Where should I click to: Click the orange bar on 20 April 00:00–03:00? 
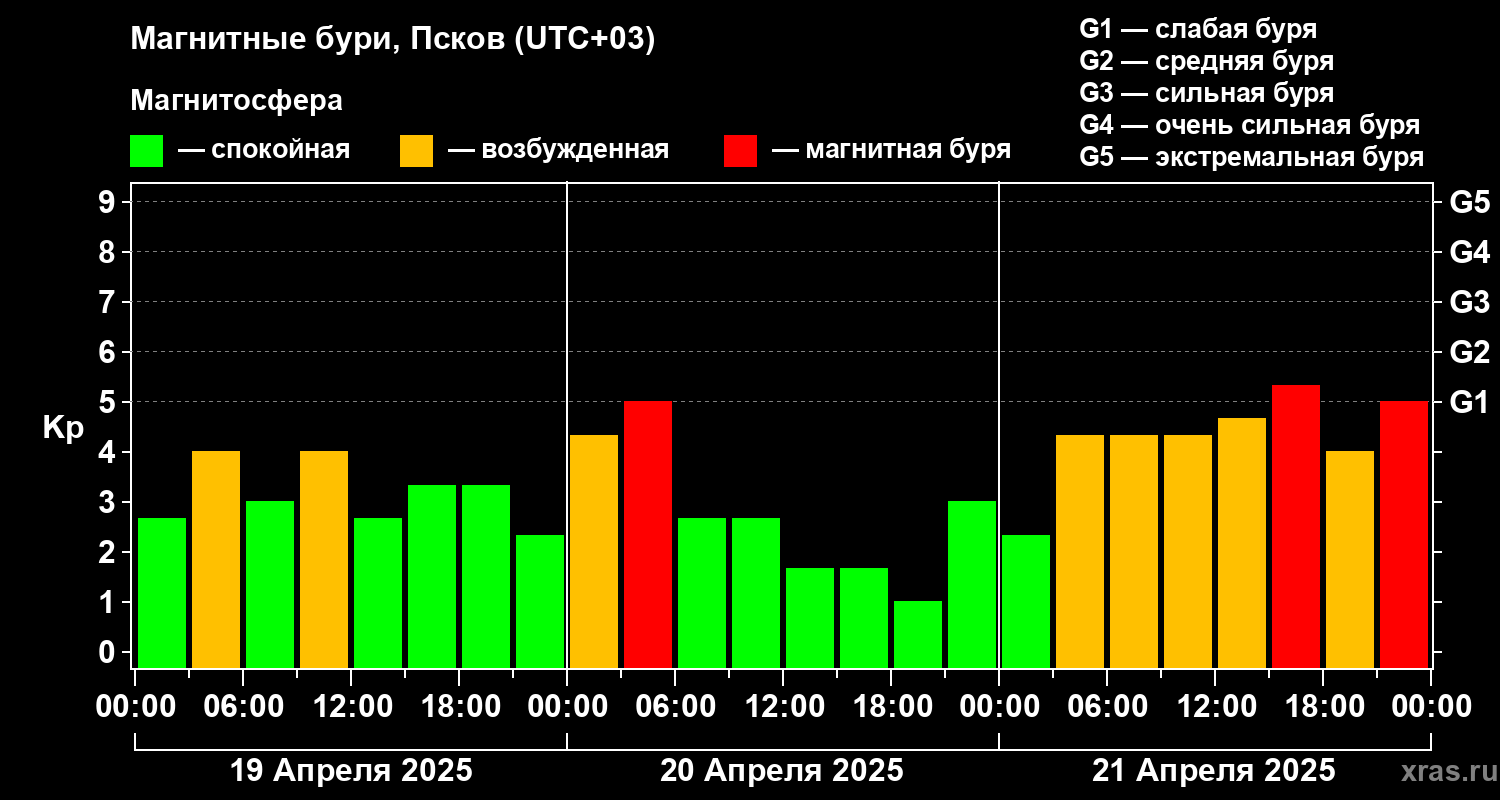594,552
